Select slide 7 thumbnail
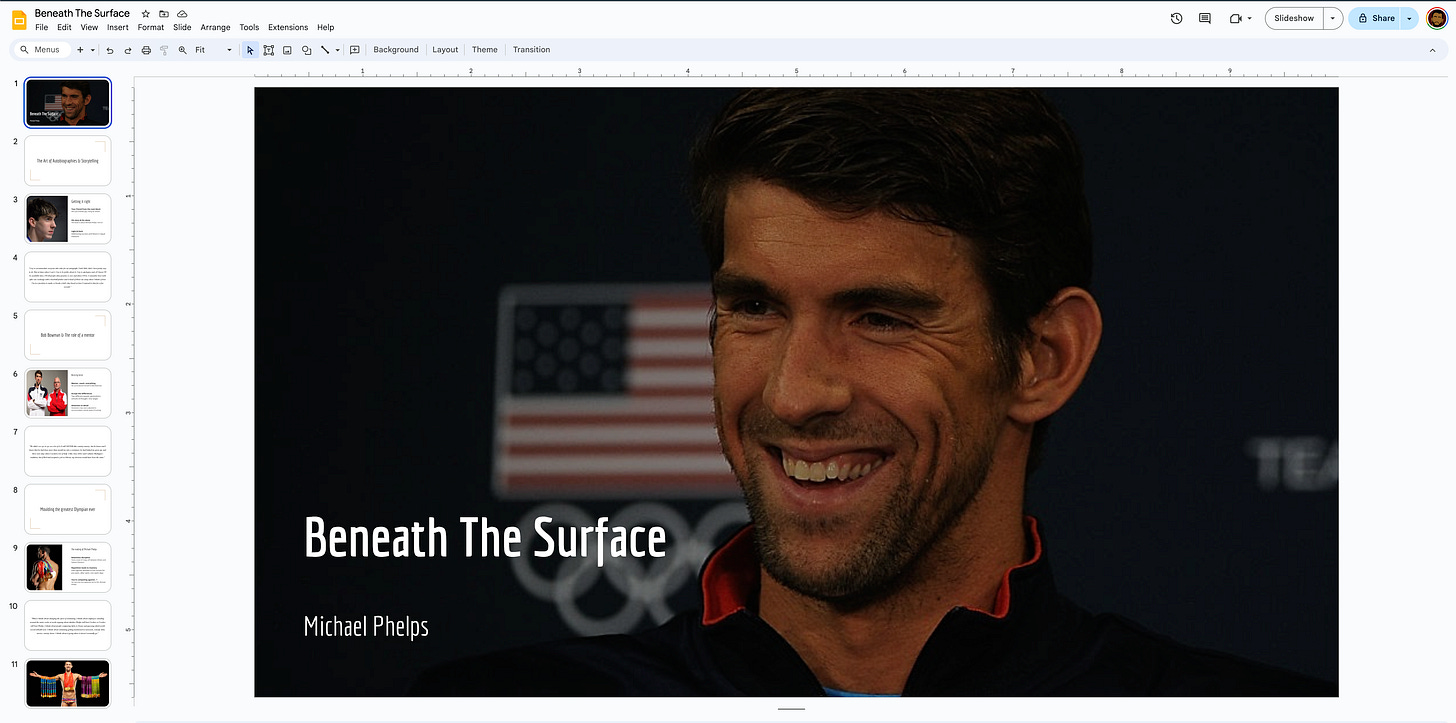 [68, 451]
